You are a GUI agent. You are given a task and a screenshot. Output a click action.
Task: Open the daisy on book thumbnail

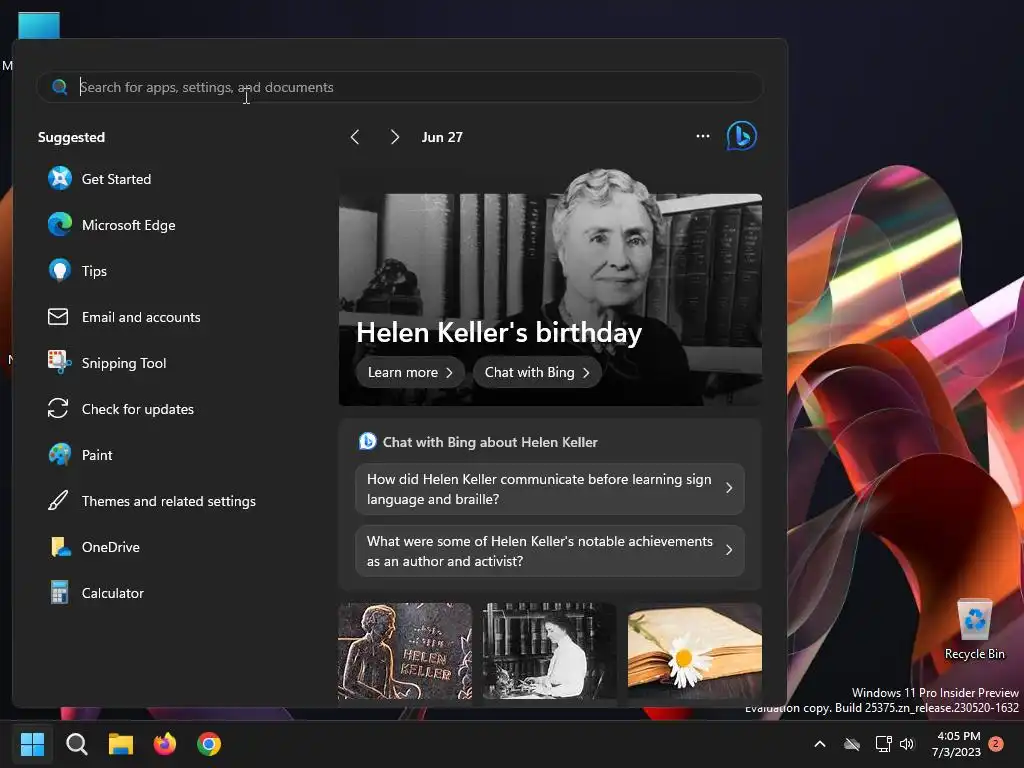click(x=695, y=651)
